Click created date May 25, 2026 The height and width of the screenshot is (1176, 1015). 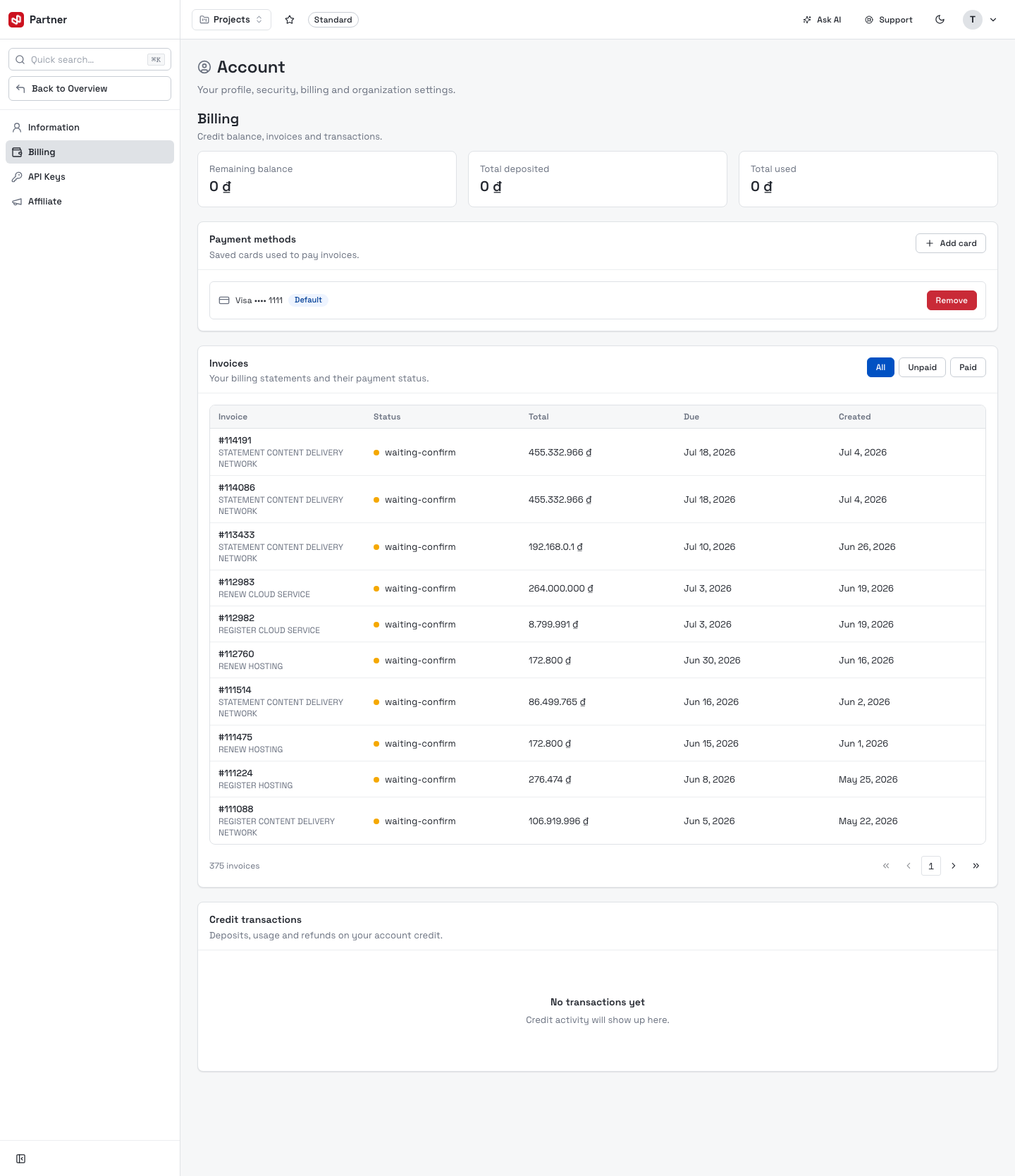868,779
